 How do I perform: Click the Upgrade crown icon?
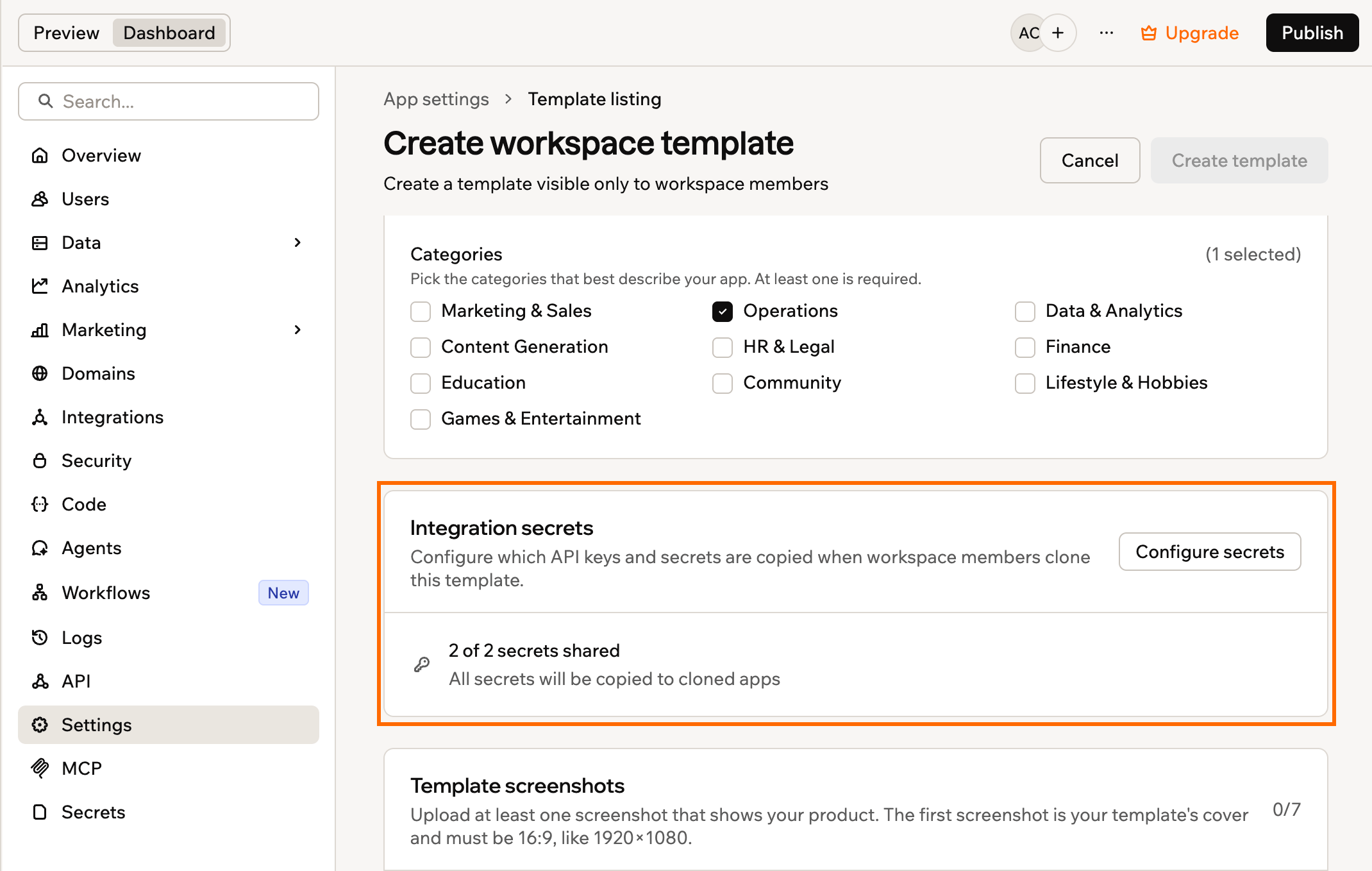coord(1149,33)
